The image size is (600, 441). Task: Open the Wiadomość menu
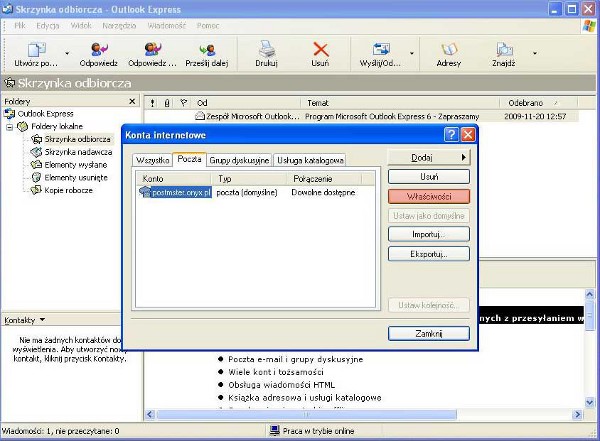[166, 26]
